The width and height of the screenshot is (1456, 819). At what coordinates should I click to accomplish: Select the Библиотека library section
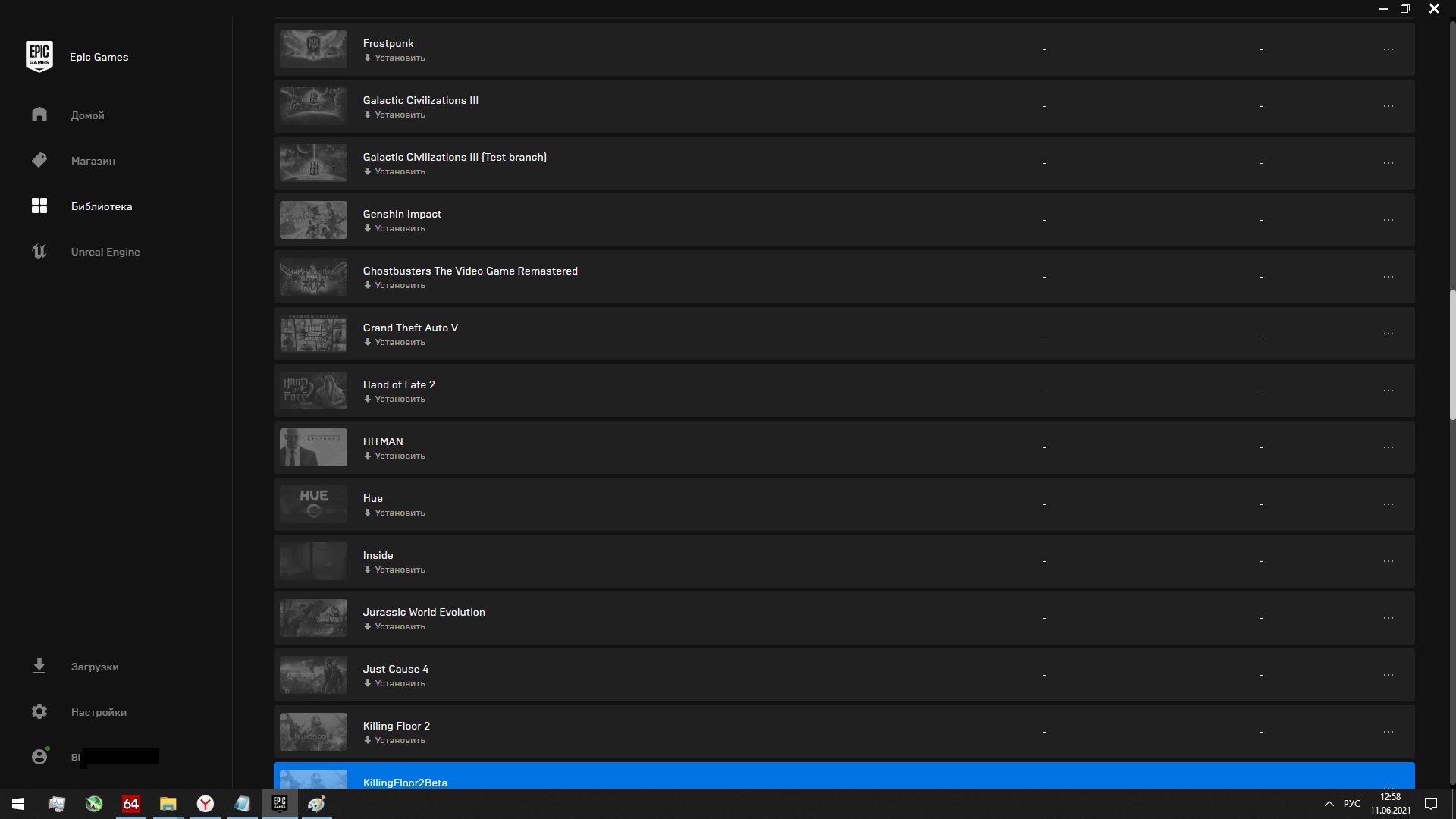[102, 206]
